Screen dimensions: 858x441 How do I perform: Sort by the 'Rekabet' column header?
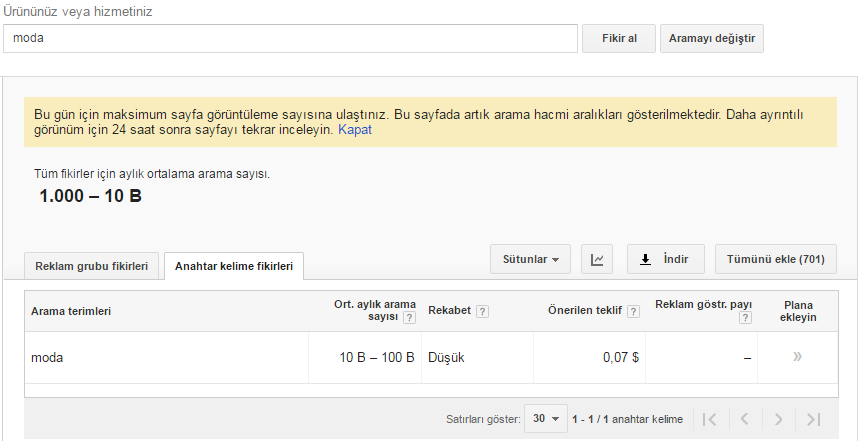pyautogui.click(x=450, y=311)
